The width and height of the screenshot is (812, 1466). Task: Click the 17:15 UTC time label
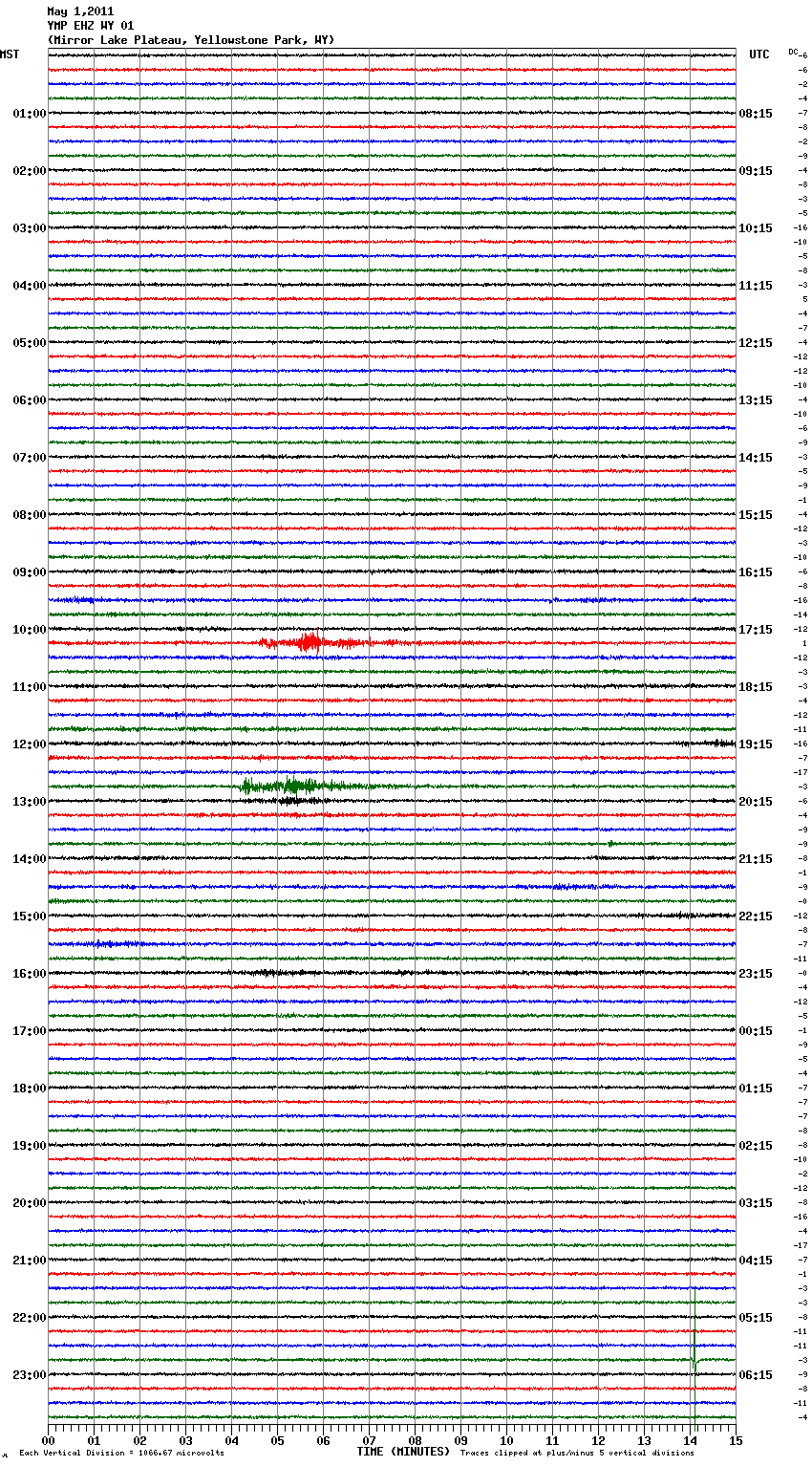(756, 630)
